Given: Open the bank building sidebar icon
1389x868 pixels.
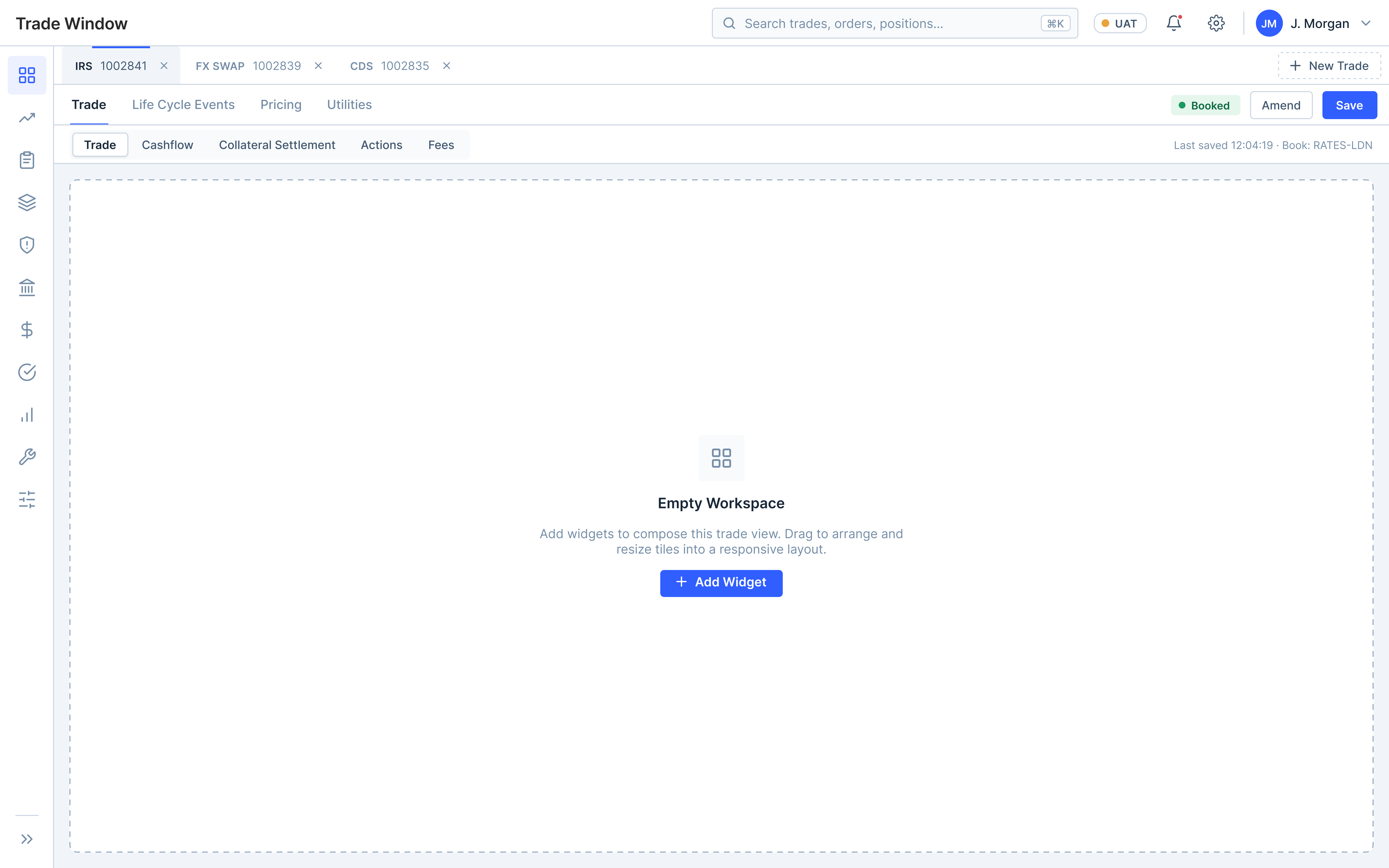Looking at the screenshot, I should 27,288.
